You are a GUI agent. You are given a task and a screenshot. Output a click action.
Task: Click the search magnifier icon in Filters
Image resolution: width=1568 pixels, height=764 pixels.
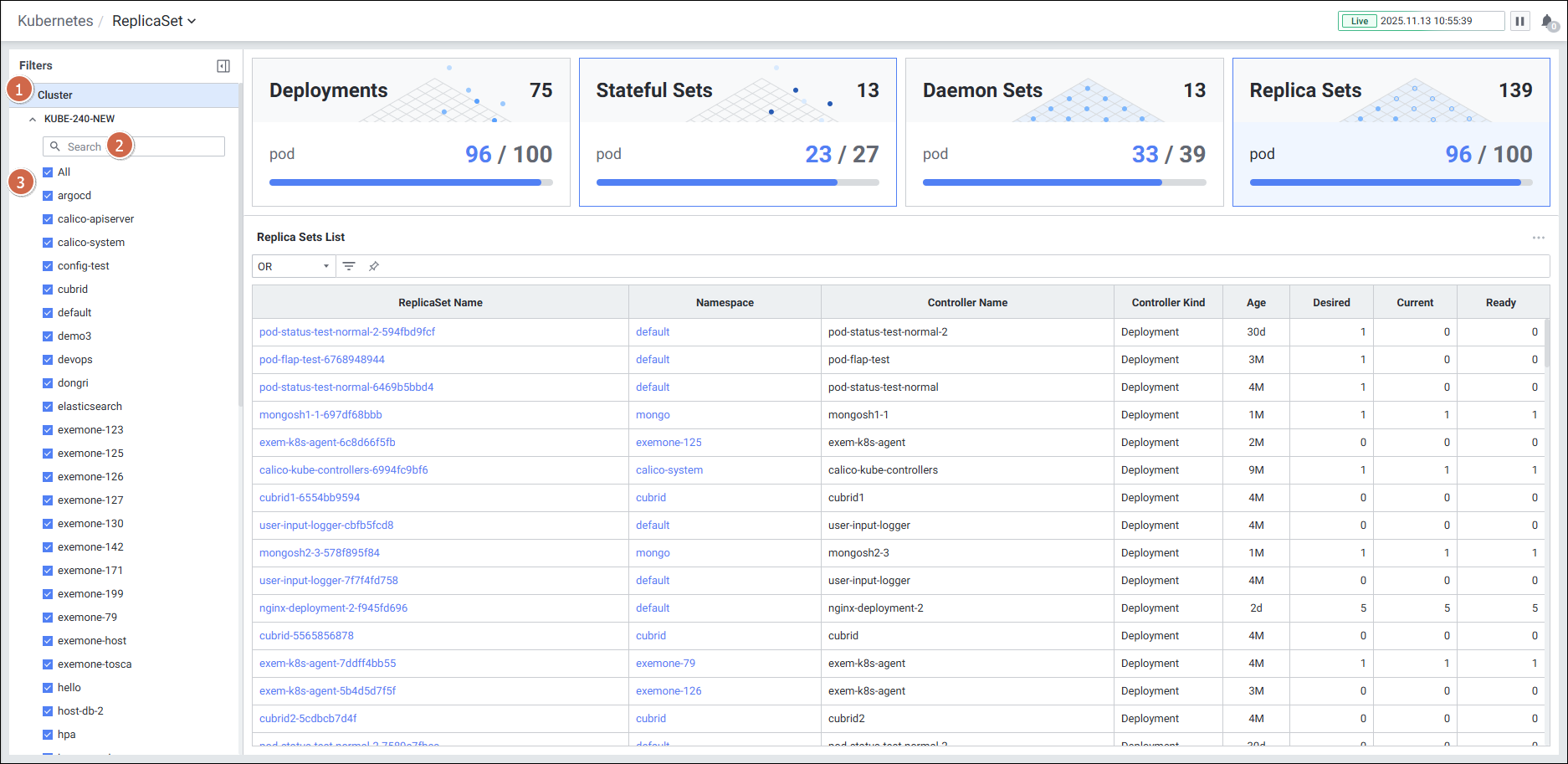pyautogui.click(x=55, y=146)
